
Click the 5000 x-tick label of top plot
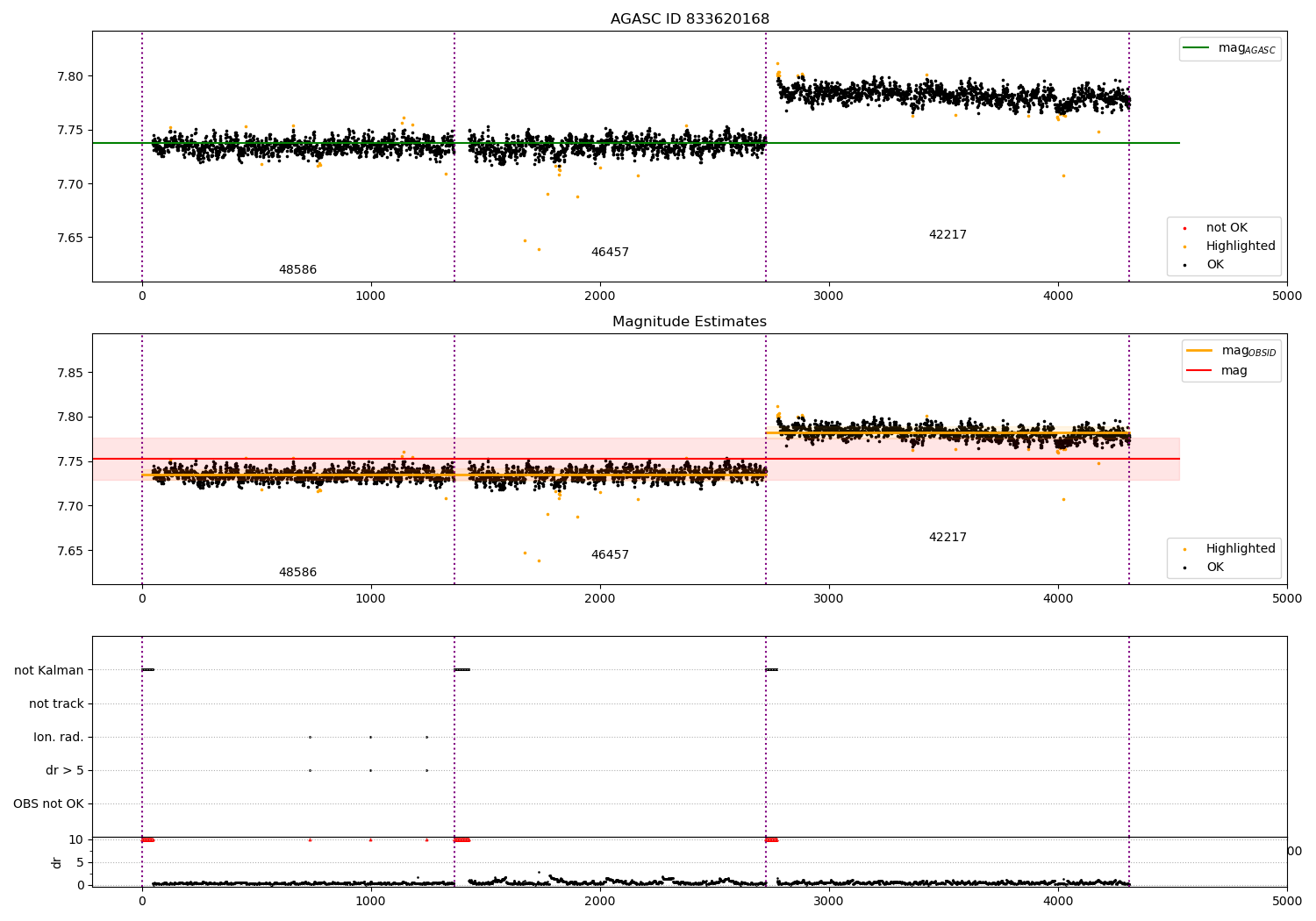coord(1287,296)
